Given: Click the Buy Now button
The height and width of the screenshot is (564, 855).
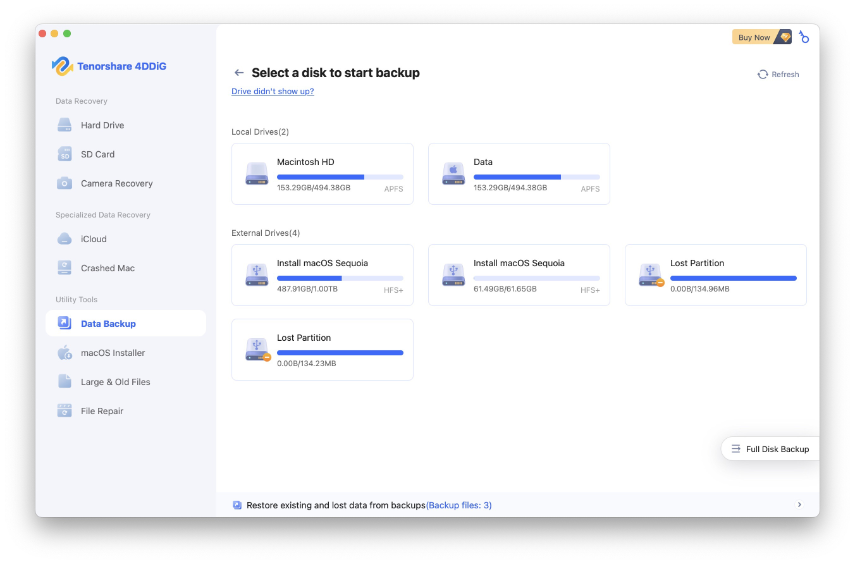Looking at the screenshot, I should (x=761, y=37).
